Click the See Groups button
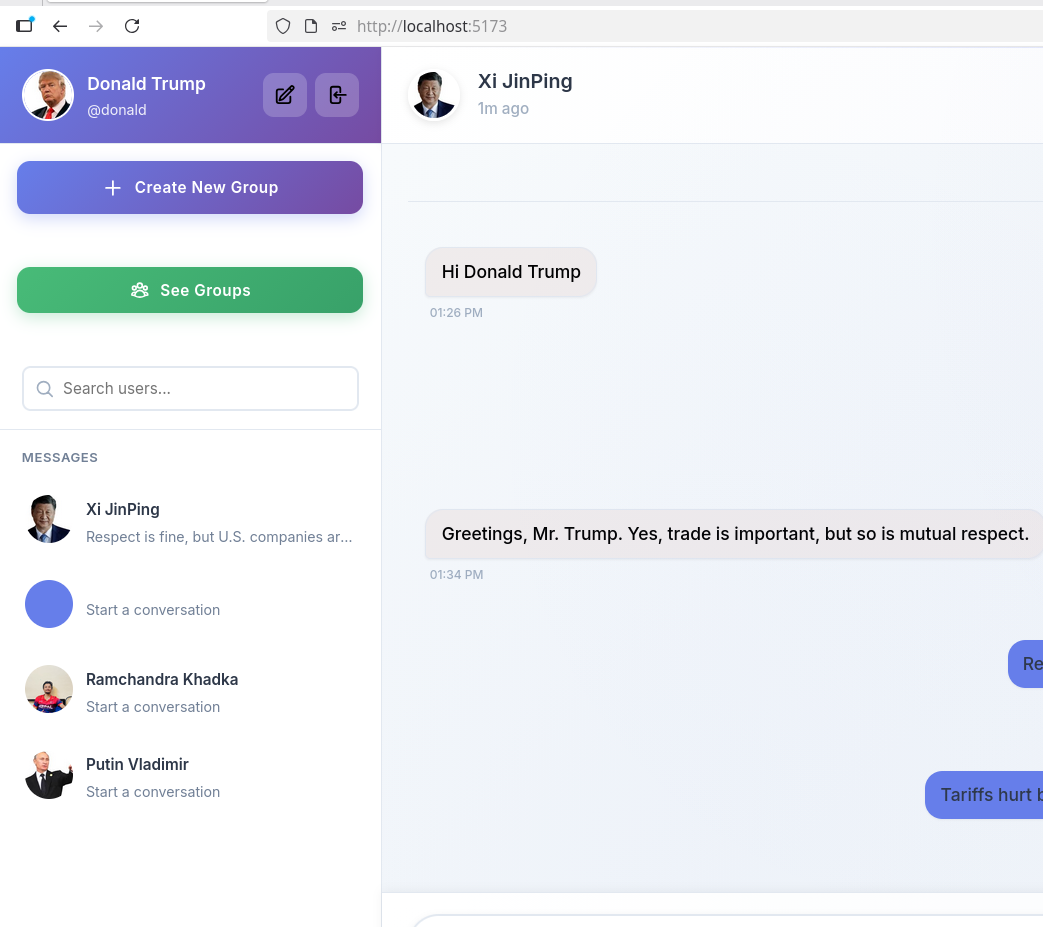This screenshot has width=1043, height=927. pos(189,290)
